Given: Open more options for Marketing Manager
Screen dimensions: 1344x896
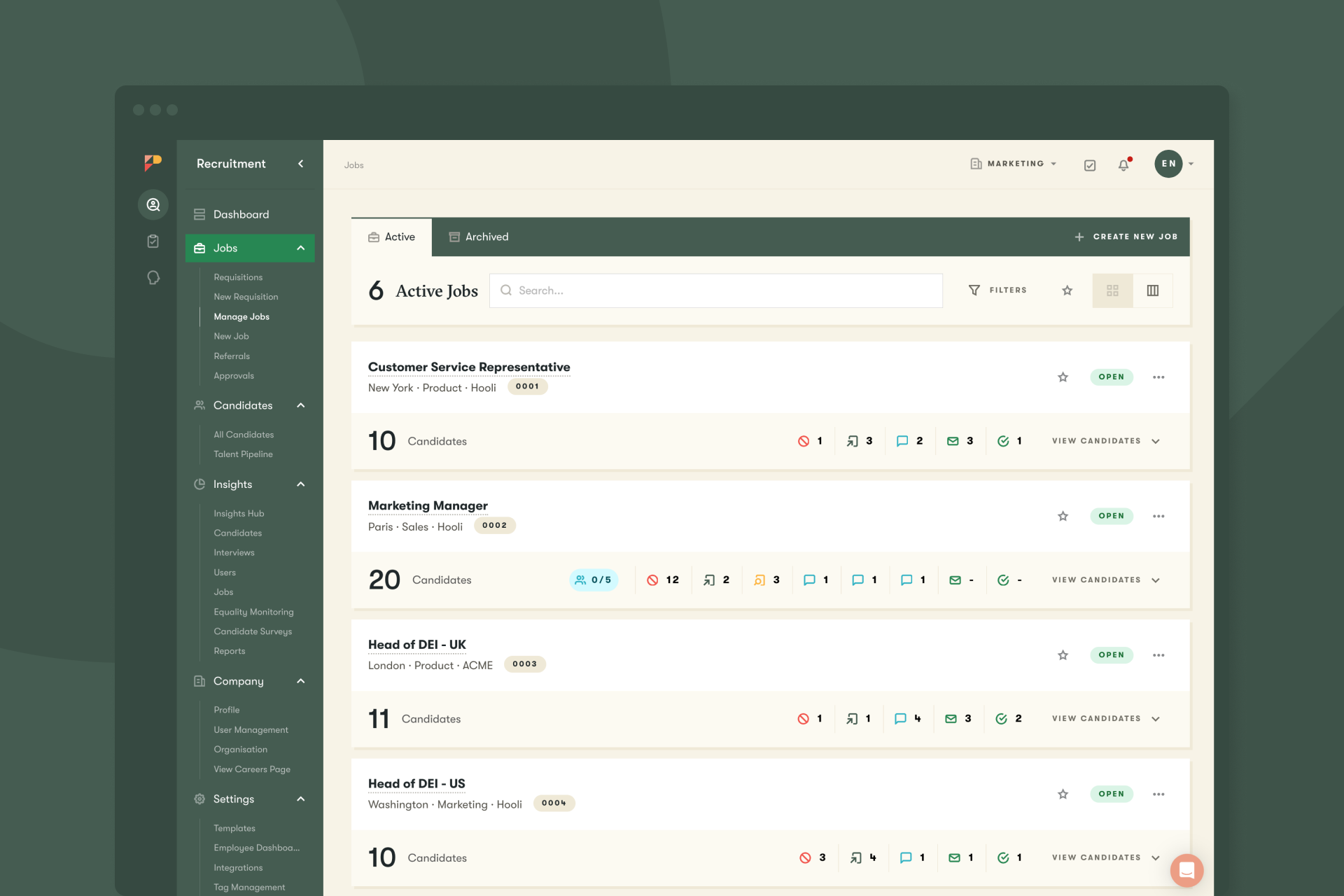Looking at the screenshot, I should [x=1158, y=516].
